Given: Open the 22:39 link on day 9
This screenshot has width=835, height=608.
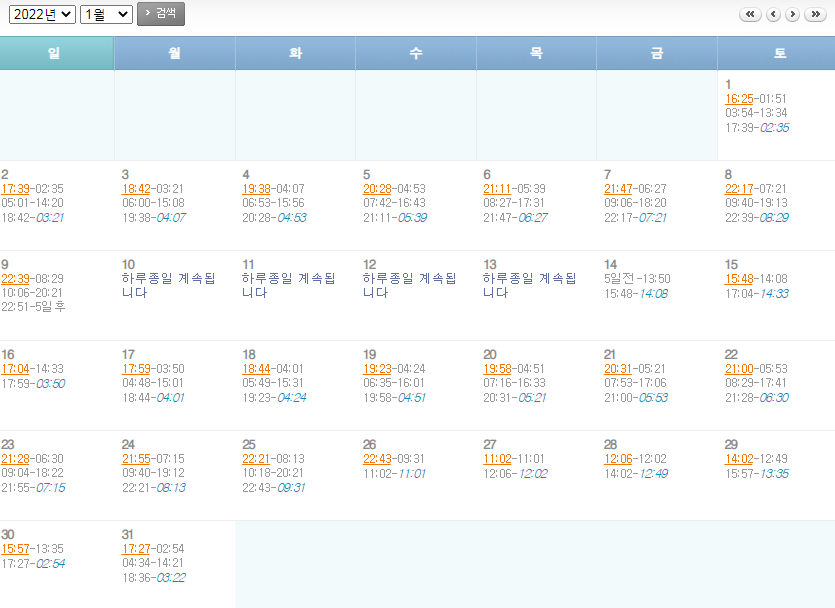Looking at the screenshot, I should [15, 279].
